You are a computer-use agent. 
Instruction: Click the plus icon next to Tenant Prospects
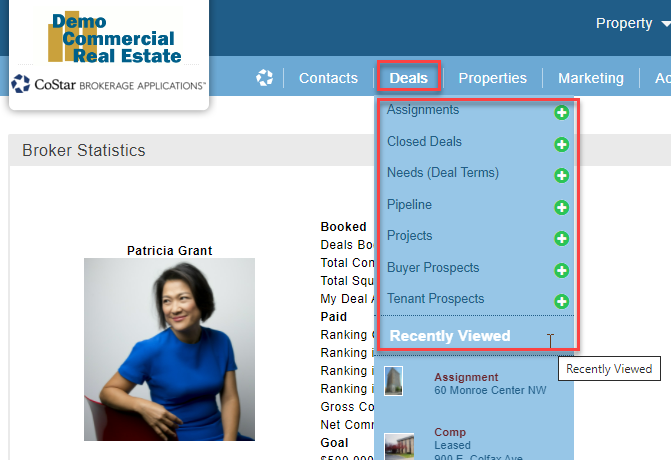(561, 301)
